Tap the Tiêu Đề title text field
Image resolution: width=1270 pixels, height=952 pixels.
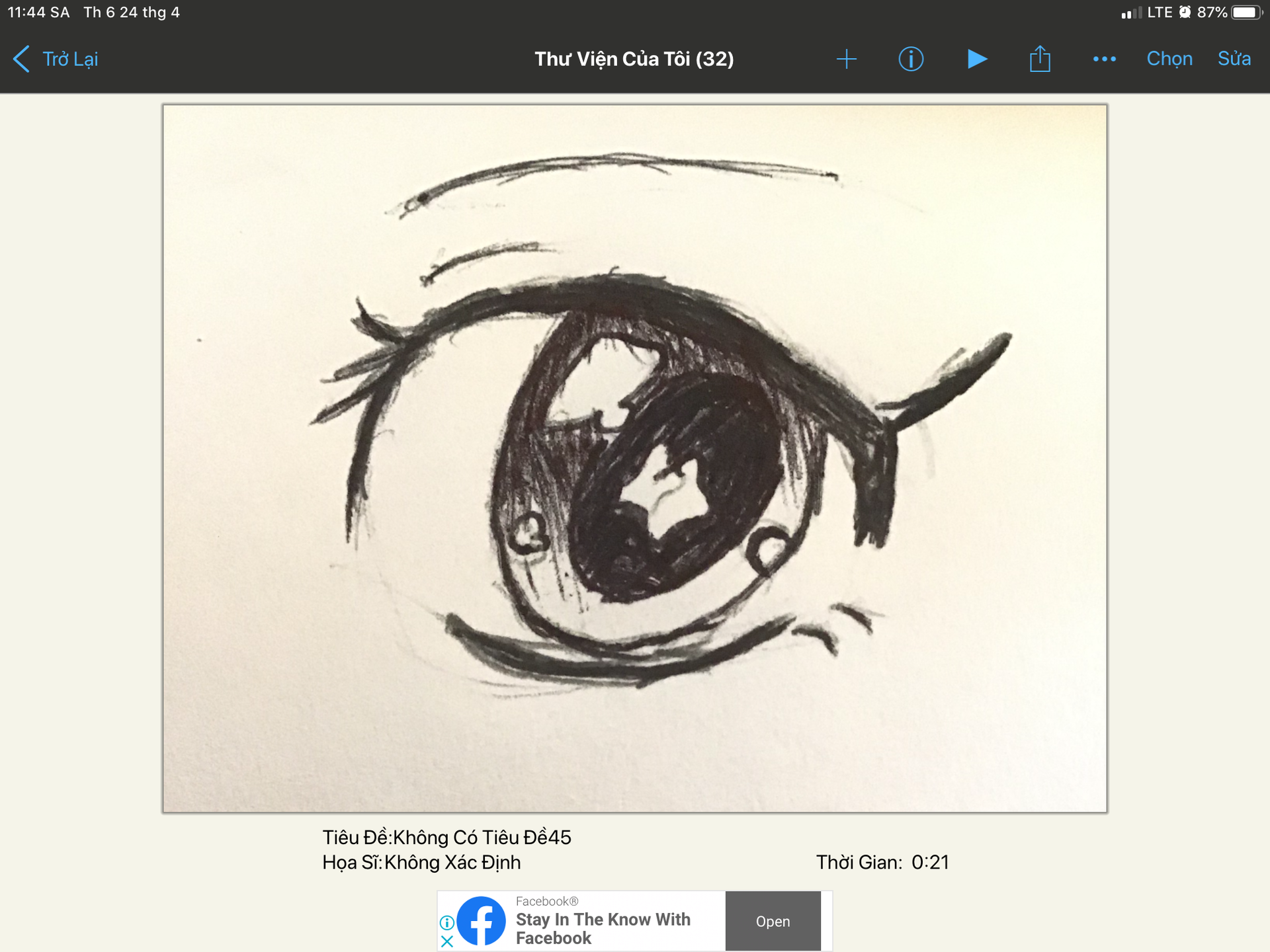(446, 838)
